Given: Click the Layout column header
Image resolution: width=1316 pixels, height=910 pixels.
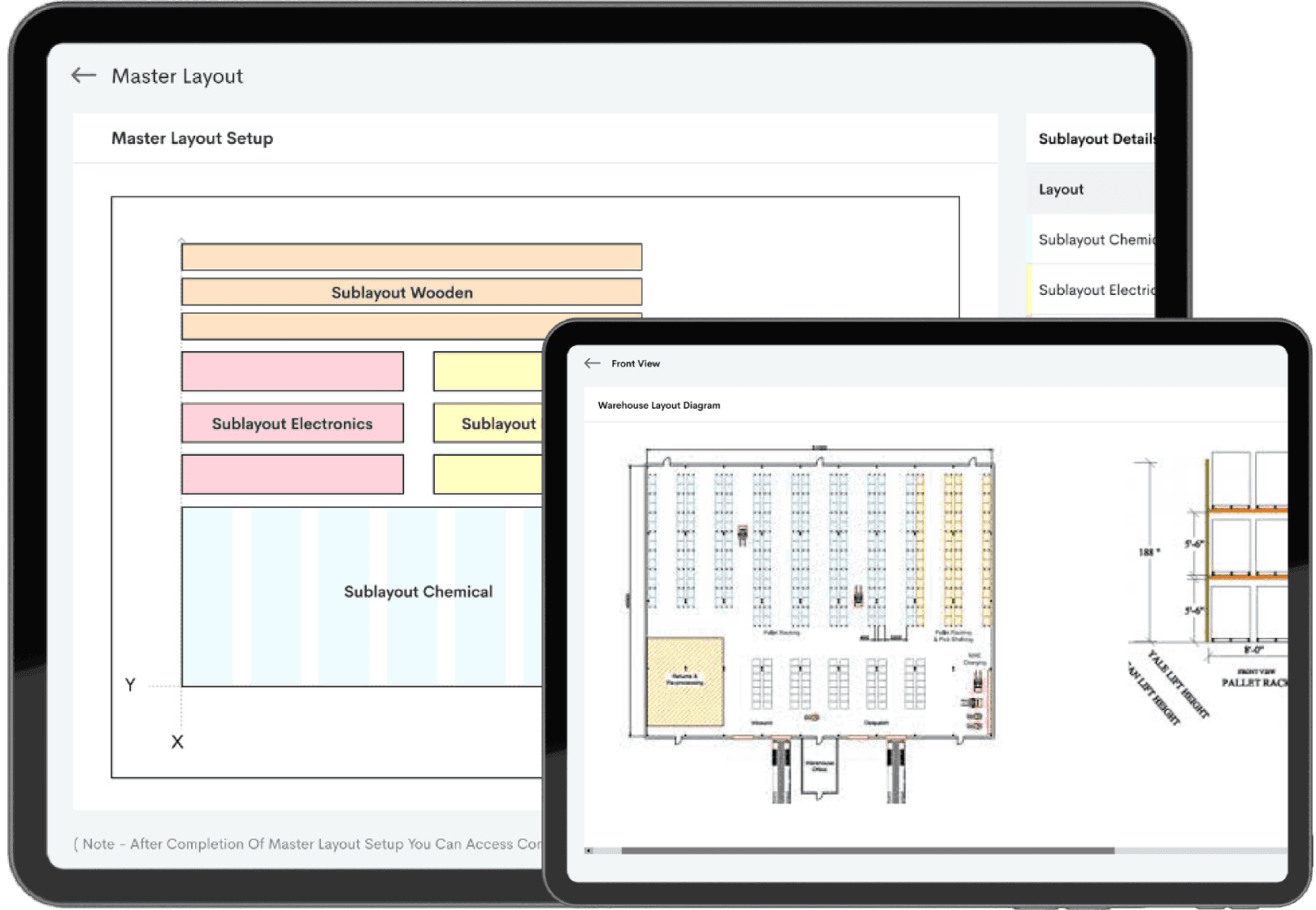Looking at the screenshot, I should pos(1061,189).
